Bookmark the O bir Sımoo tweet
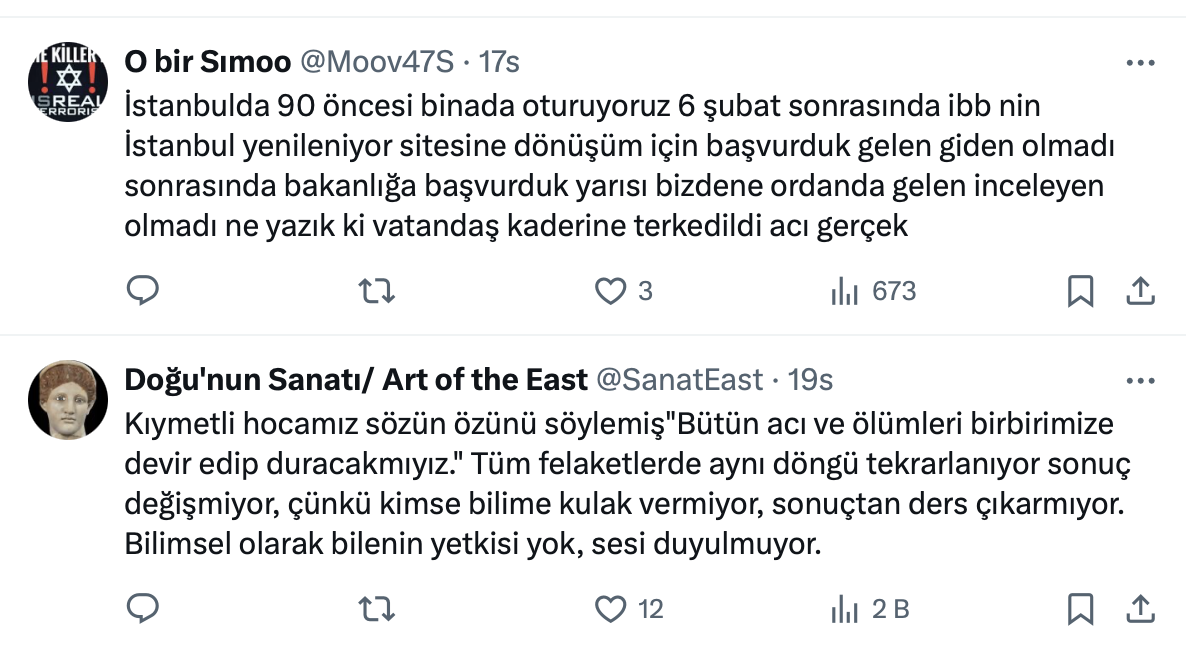1186x652 pixels. (x=1080, y=291)
